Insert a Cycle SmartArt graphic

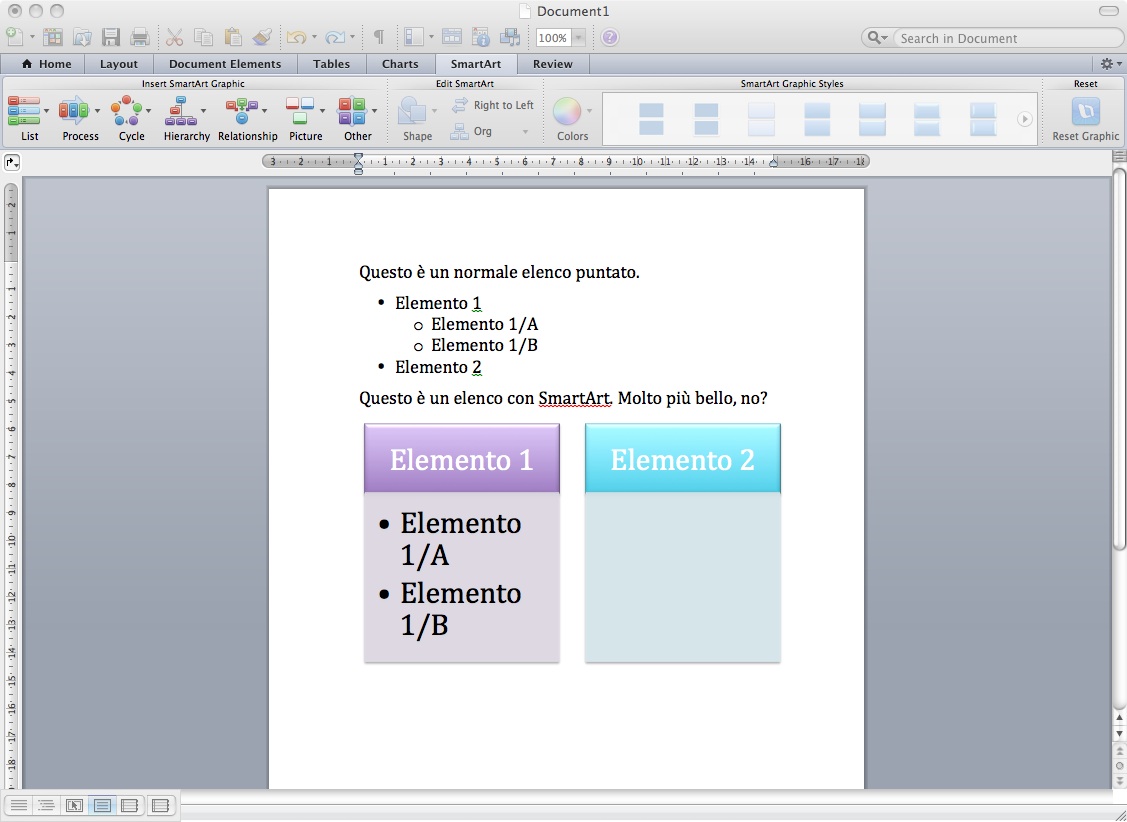(132, 119)
